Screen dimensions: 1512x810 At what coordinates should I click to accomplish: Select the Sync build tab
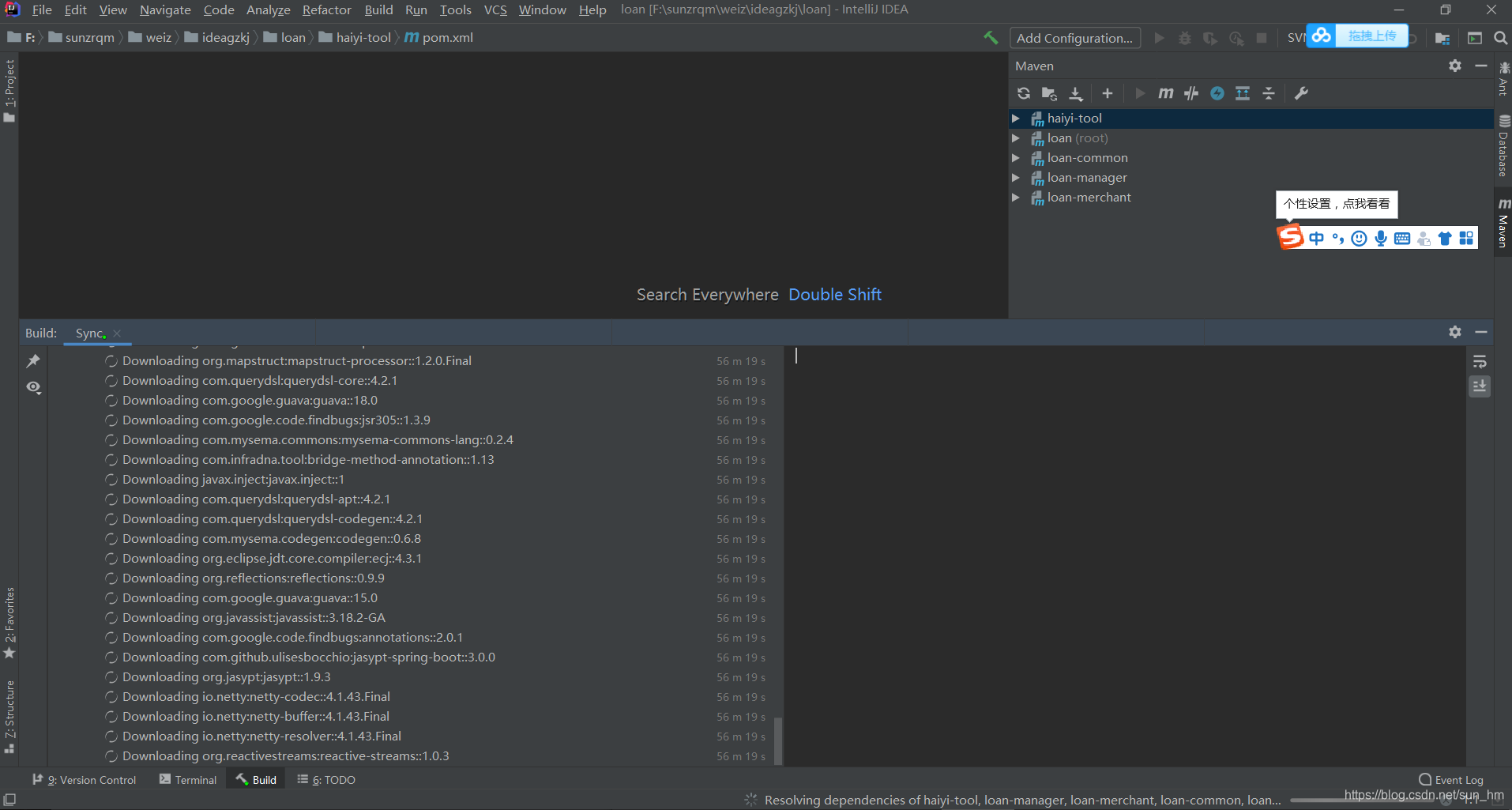pyautogui.click(x=89, y=333)
